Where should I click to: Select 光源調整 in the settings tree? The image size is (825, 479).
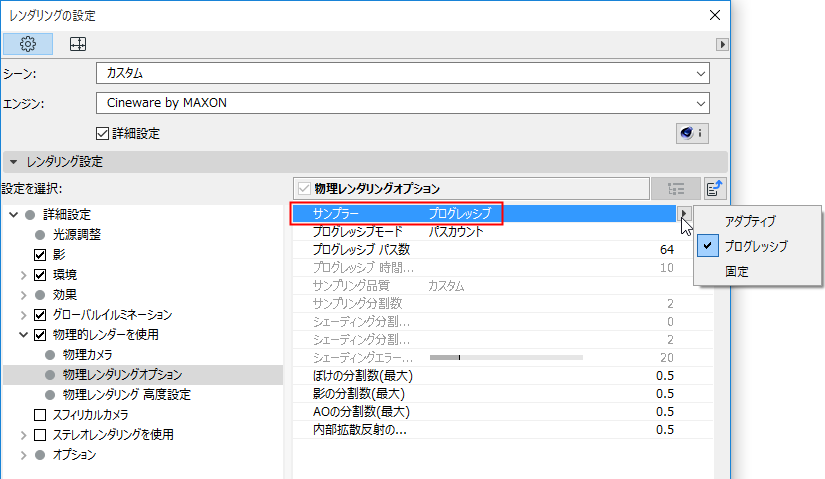tap(76, 235)
